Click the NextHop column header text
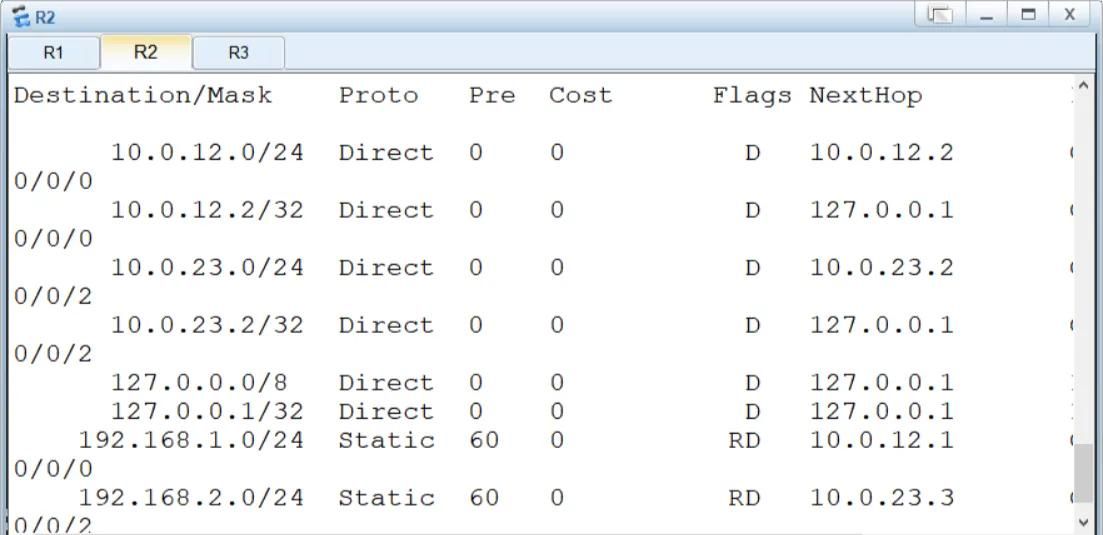 pyautogui.click(x=865, y=96)
